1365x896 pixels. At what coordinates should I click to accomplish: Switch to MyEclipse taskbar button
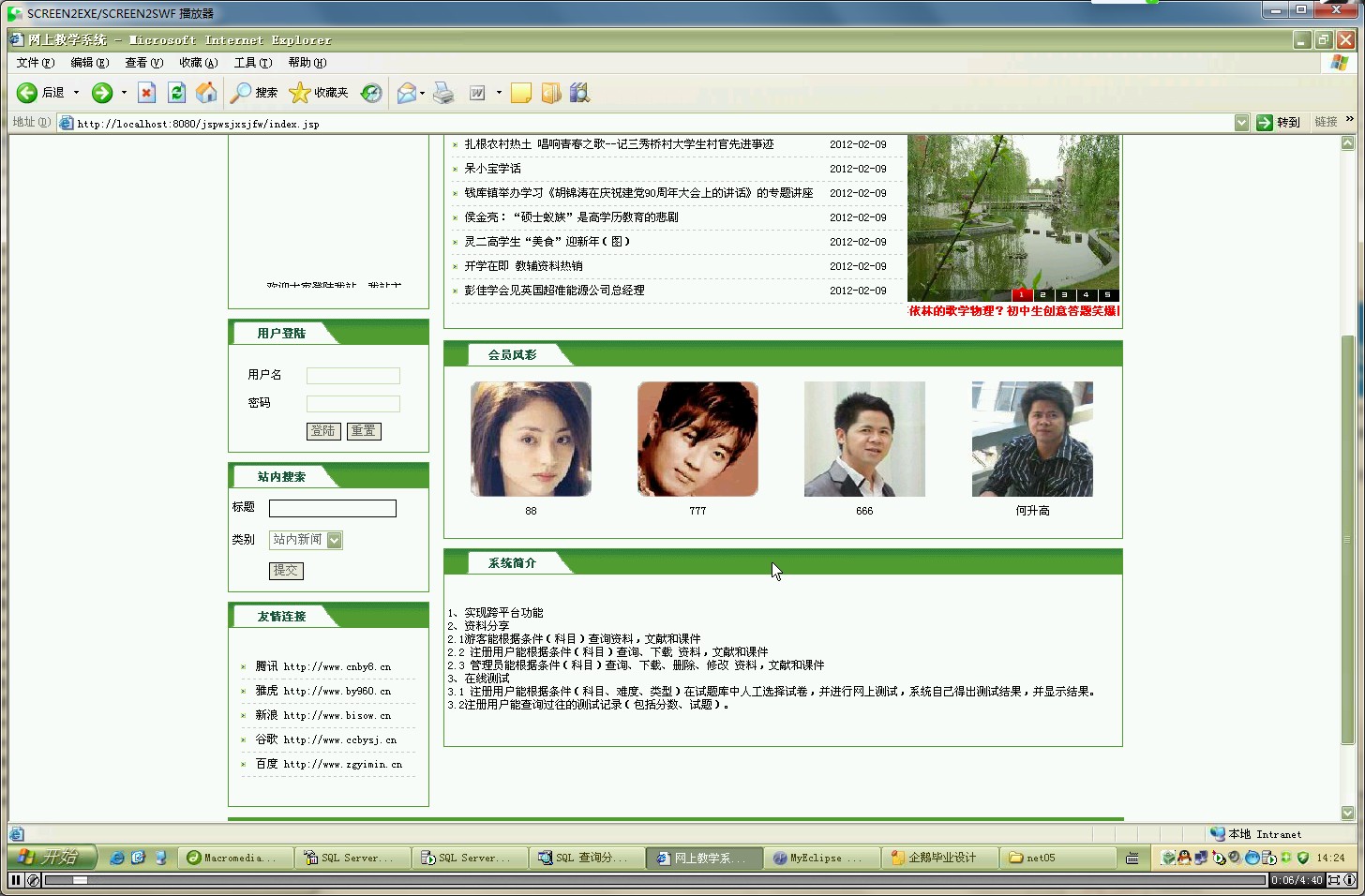pos(822,858)
